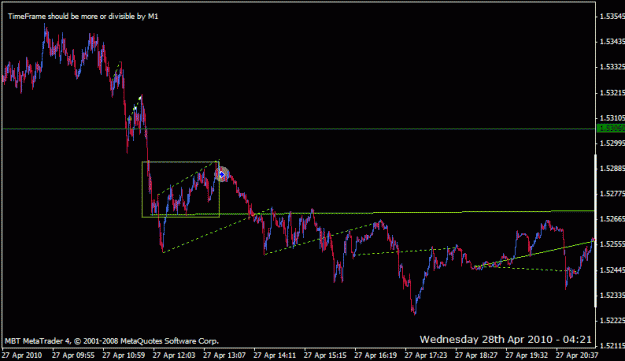Viewport: 625px width, 361px height.
Task: Click the green 1.5306 current price tag
Action: click(611, 128)
